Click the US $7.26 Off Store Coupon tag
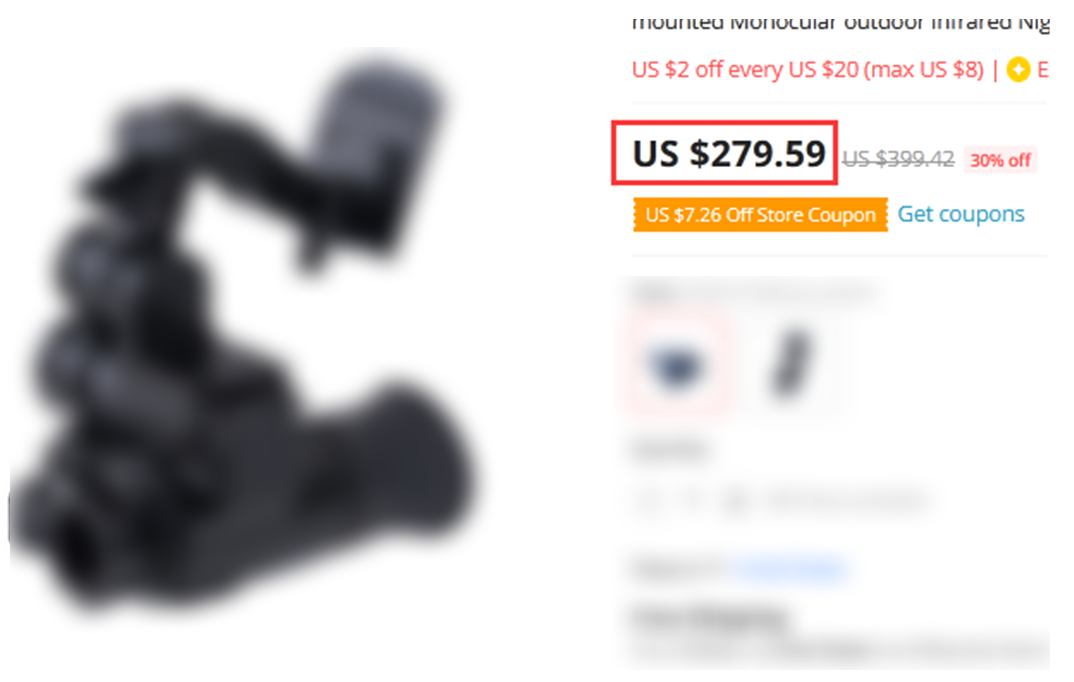 [x=760, y=215]
